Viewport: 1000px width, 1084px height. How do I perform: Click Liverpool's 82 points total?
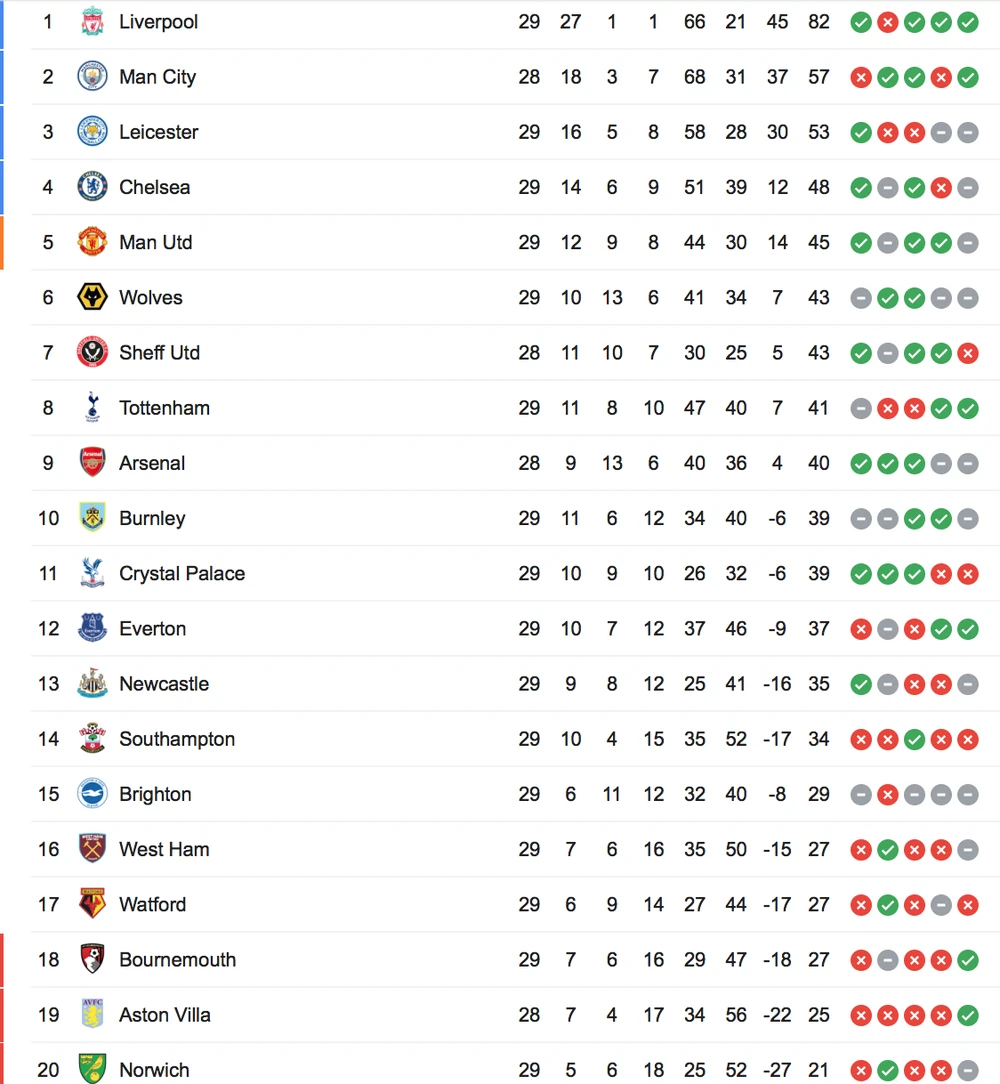819,22
